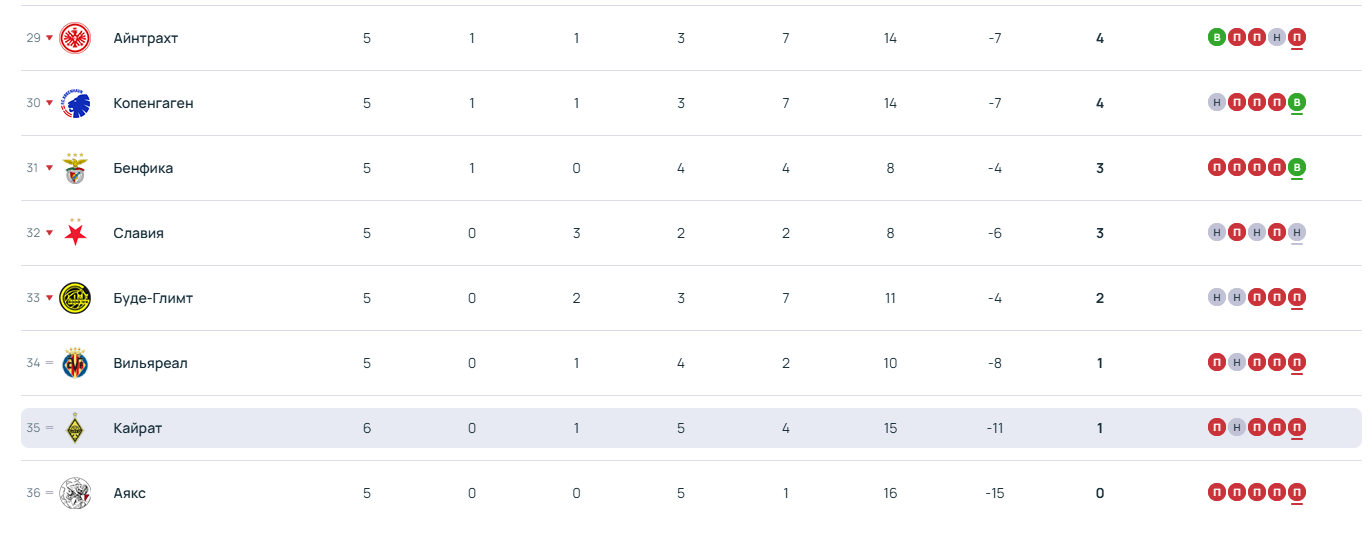
Task: Open the Буде-Глимт team link
Action: click(x=153, y=298)
